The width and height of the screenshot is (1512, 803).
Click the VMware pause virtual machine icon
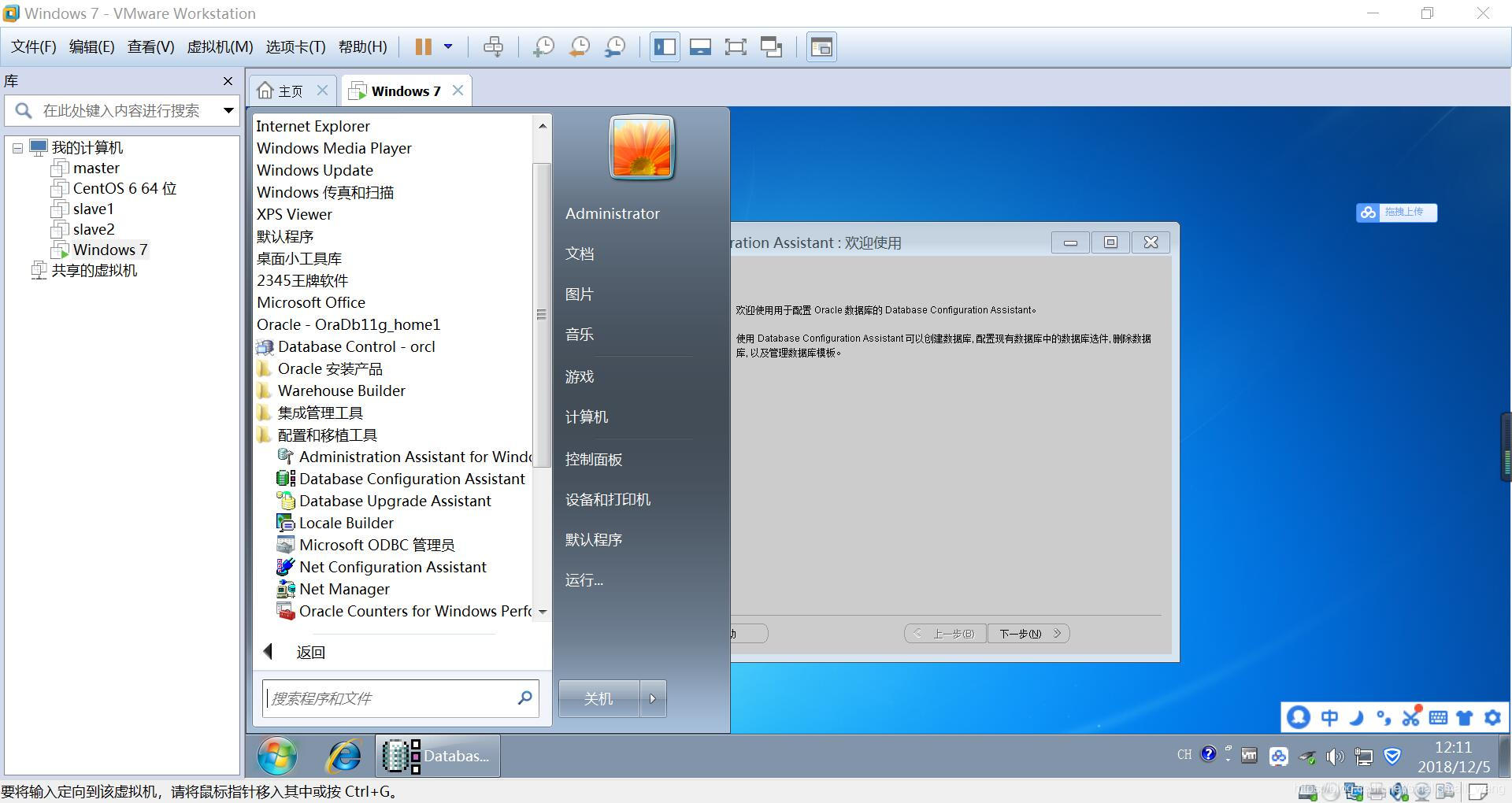[x=423, y=47]
